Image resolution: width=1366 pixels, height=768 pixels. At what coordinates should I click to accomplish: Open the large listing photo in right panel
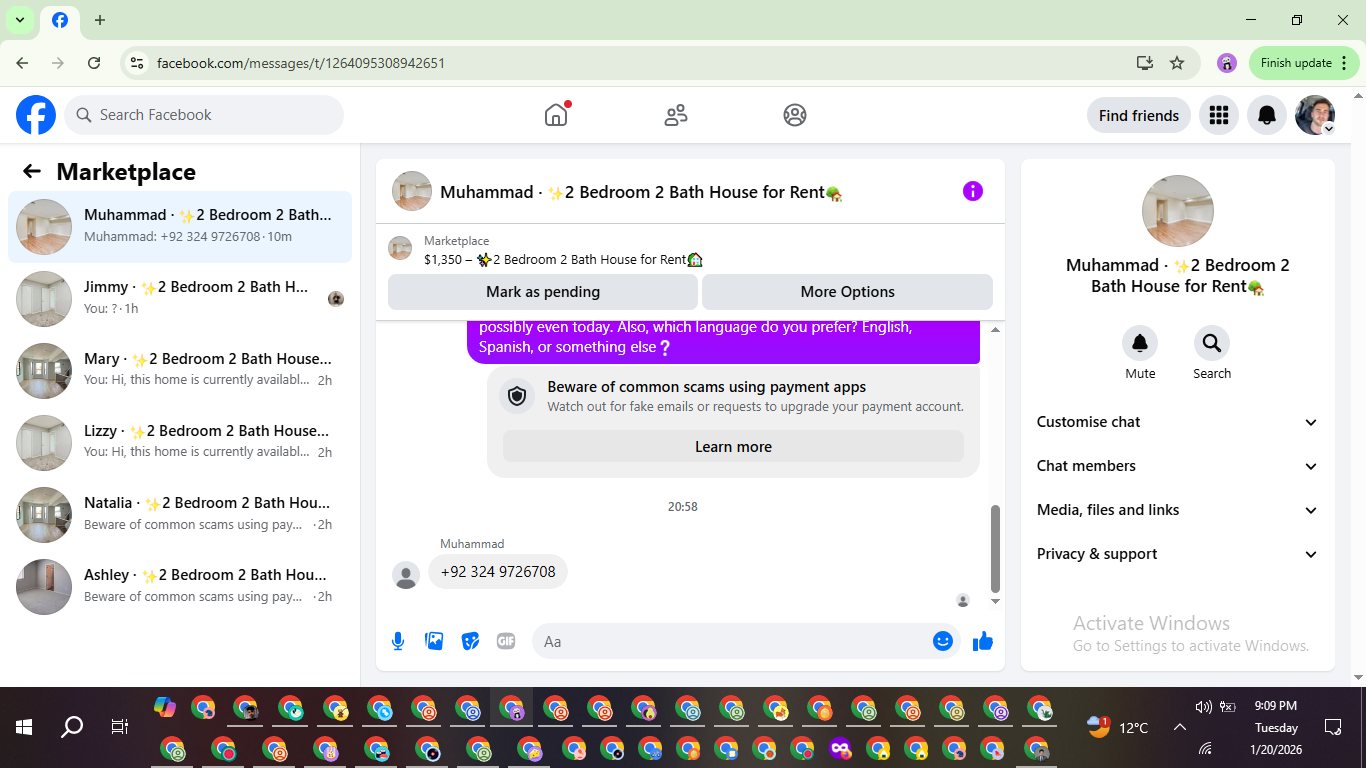[1178, 211]
